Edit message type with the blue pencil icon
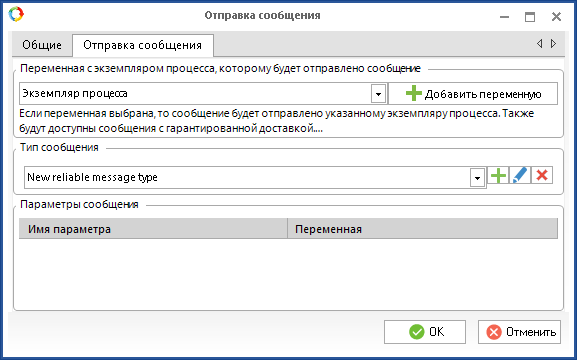The height and width of the screenshot is (360, 577). click(520, 175)
